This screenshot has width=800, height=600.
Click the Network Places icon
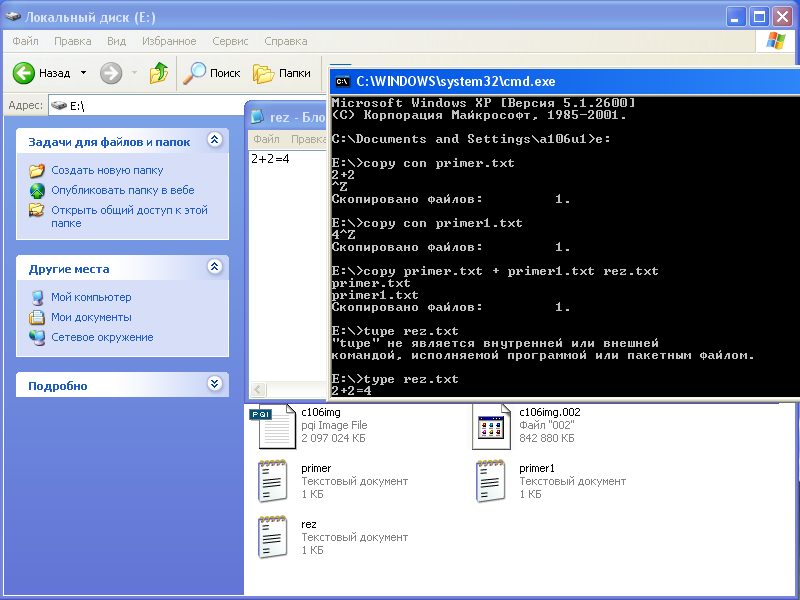[x=37, y=337]
